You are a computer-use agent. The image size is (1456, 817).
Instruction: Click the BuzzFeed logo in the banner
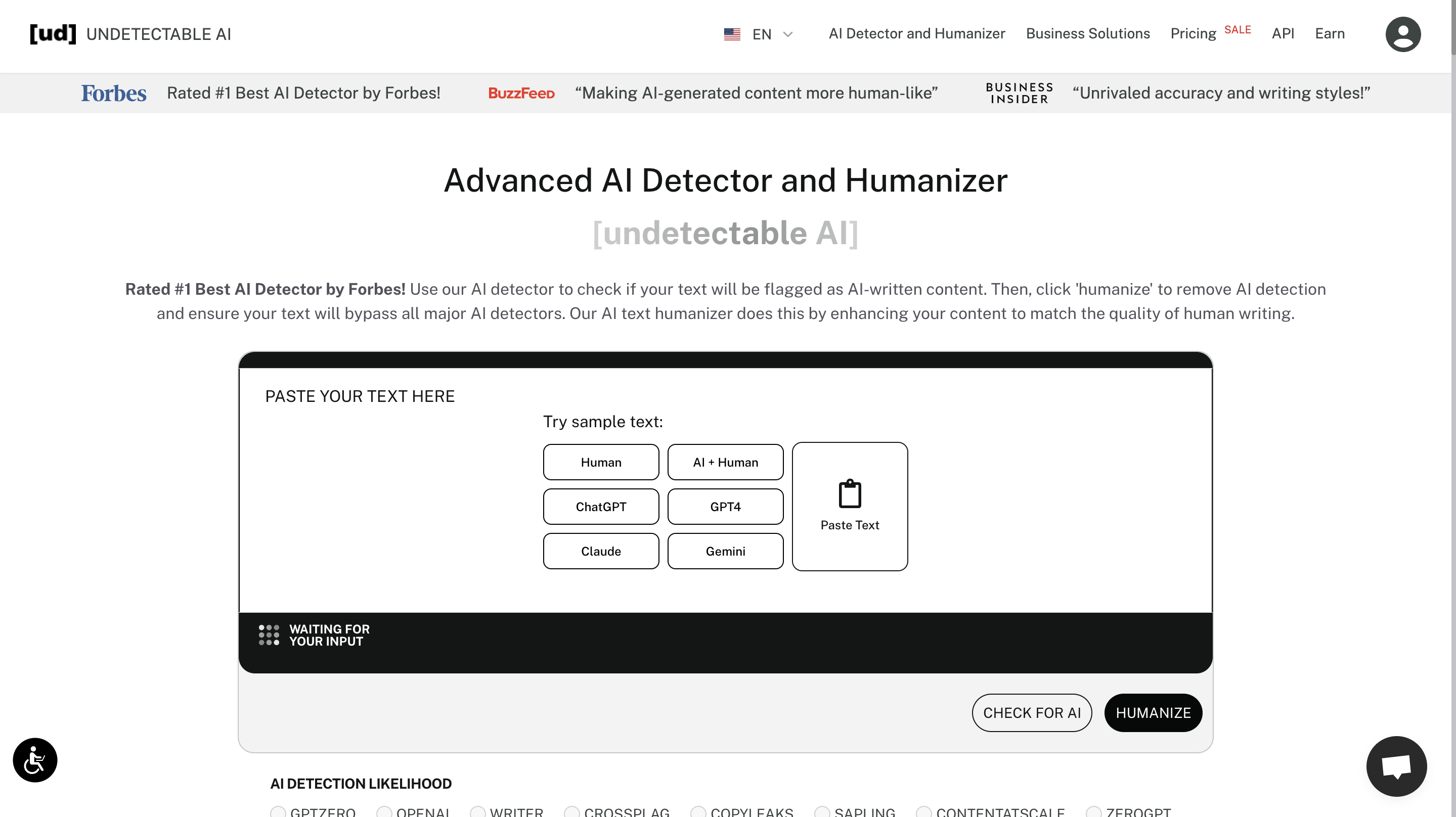click(x=521, y=93)
